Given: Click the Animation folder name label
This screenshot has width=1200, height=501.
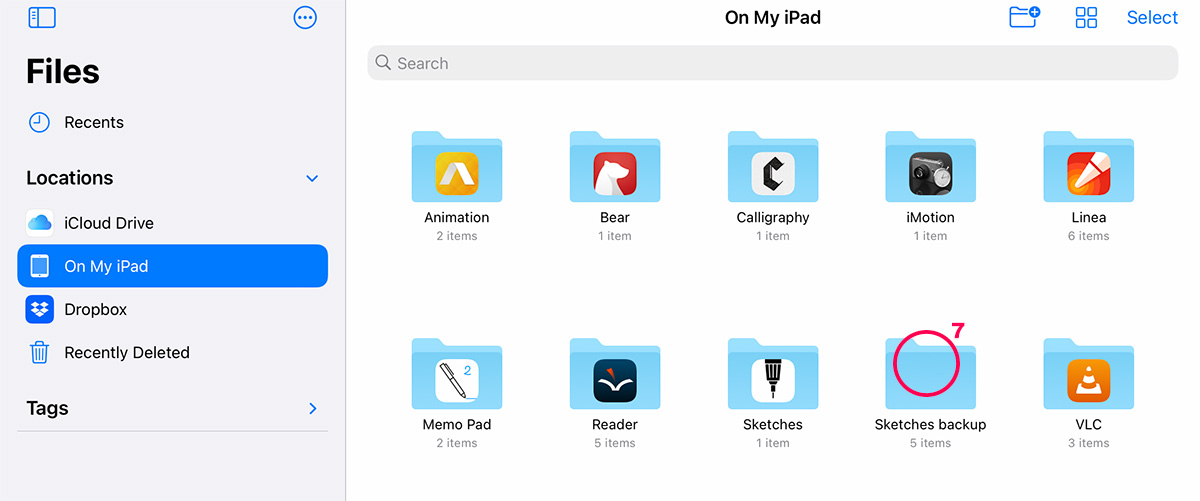Looking at the screenshot, I should [x=457, y=217].
